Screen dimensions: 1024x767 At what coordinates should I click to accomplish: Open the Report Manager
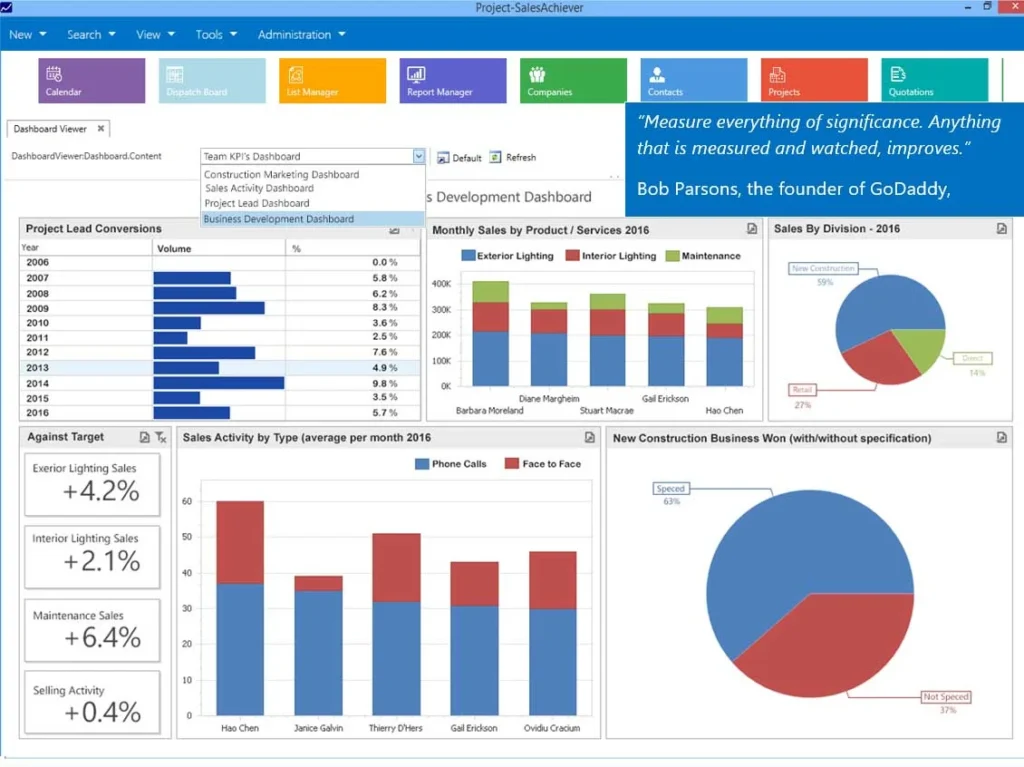[x=452, y=80]
